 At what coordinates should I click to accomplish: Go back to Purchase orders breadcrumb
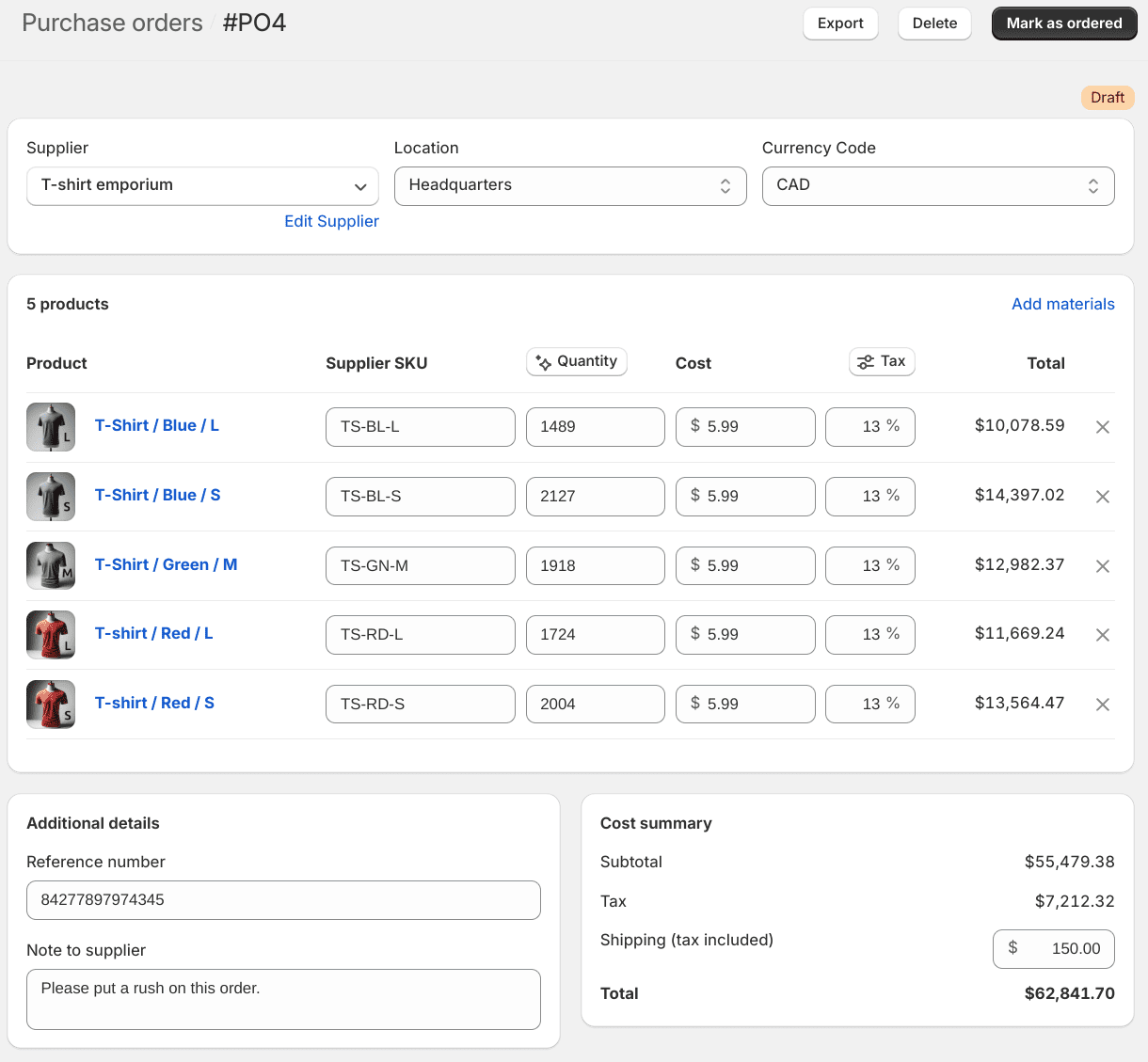(x=112, y=23)
